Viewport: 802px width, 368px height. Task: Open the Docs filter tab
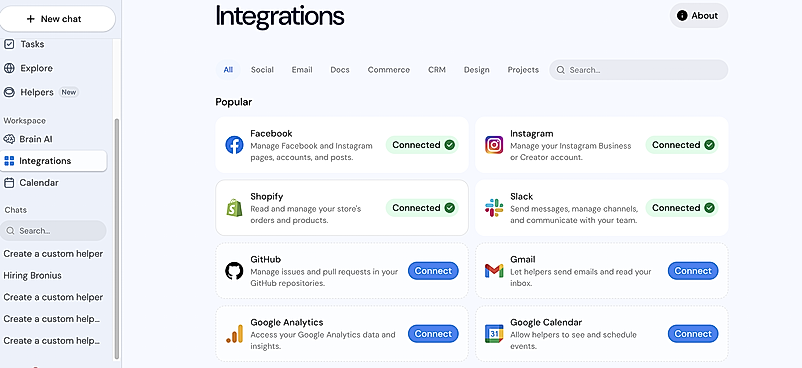tap(340, 70)
